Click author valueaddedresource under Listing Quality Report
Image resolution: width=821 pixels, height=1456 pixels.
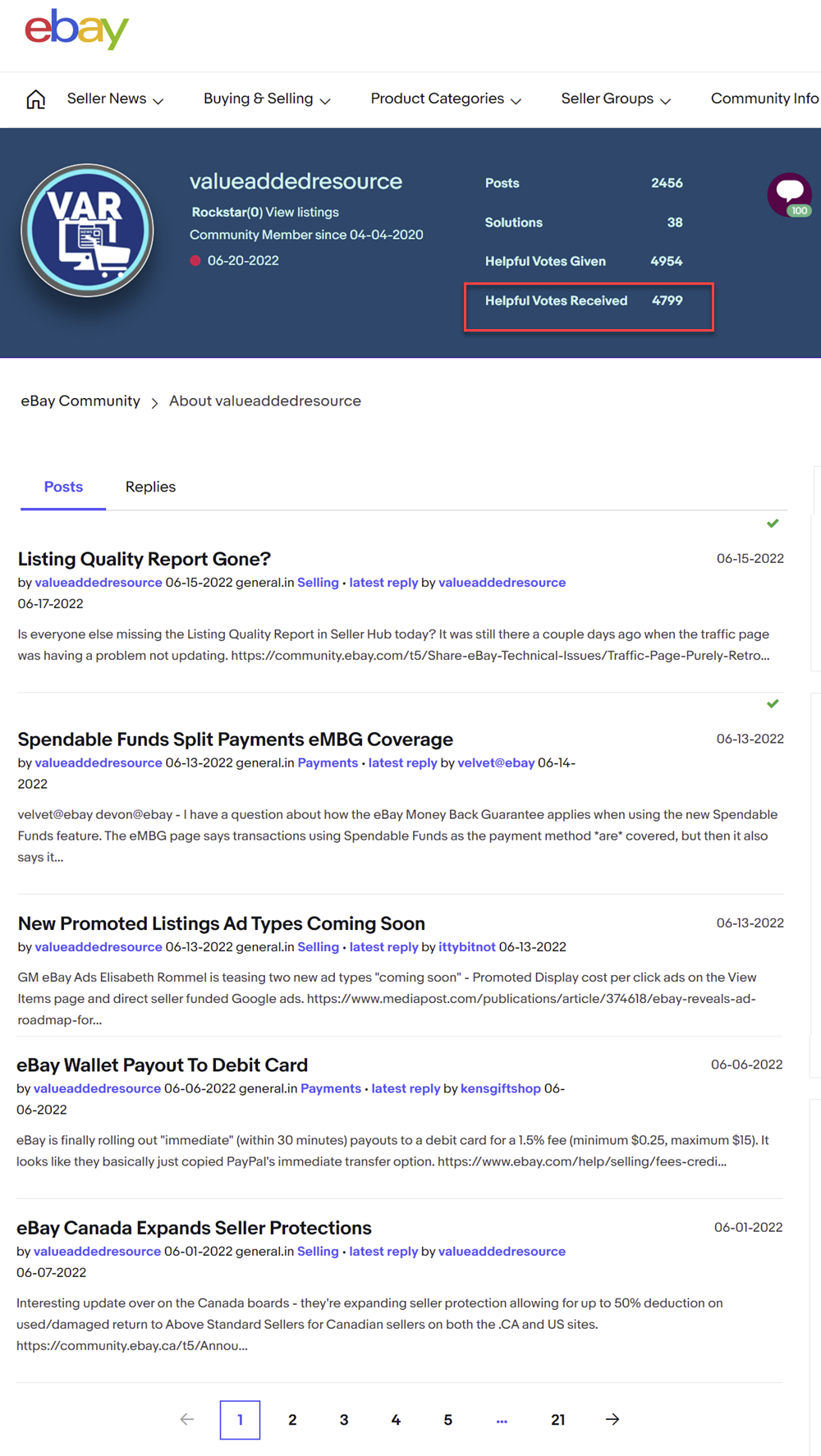[99, 583]
